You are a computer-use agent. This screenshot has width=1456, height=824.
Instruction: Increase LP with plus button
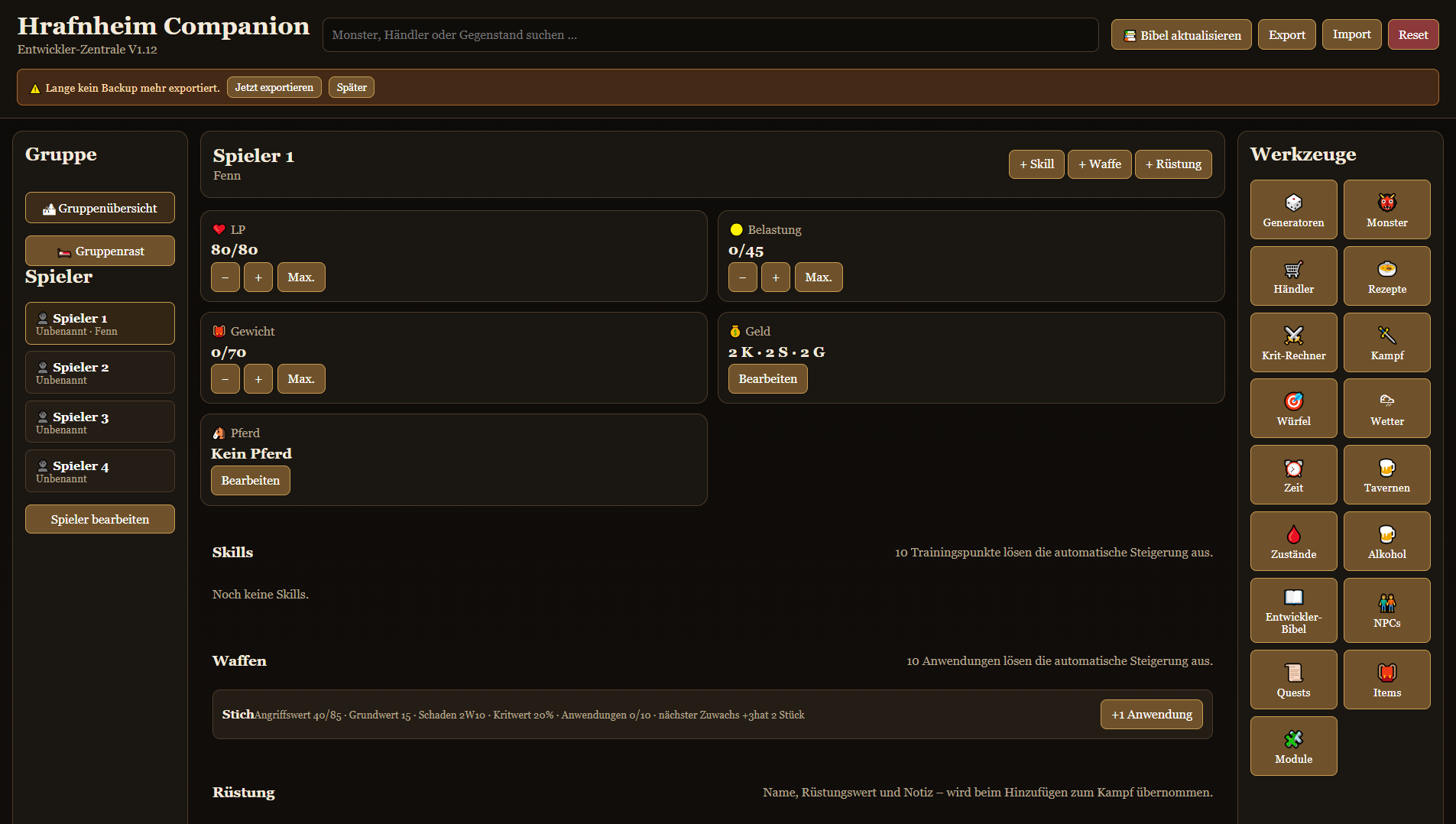(258, 277)
